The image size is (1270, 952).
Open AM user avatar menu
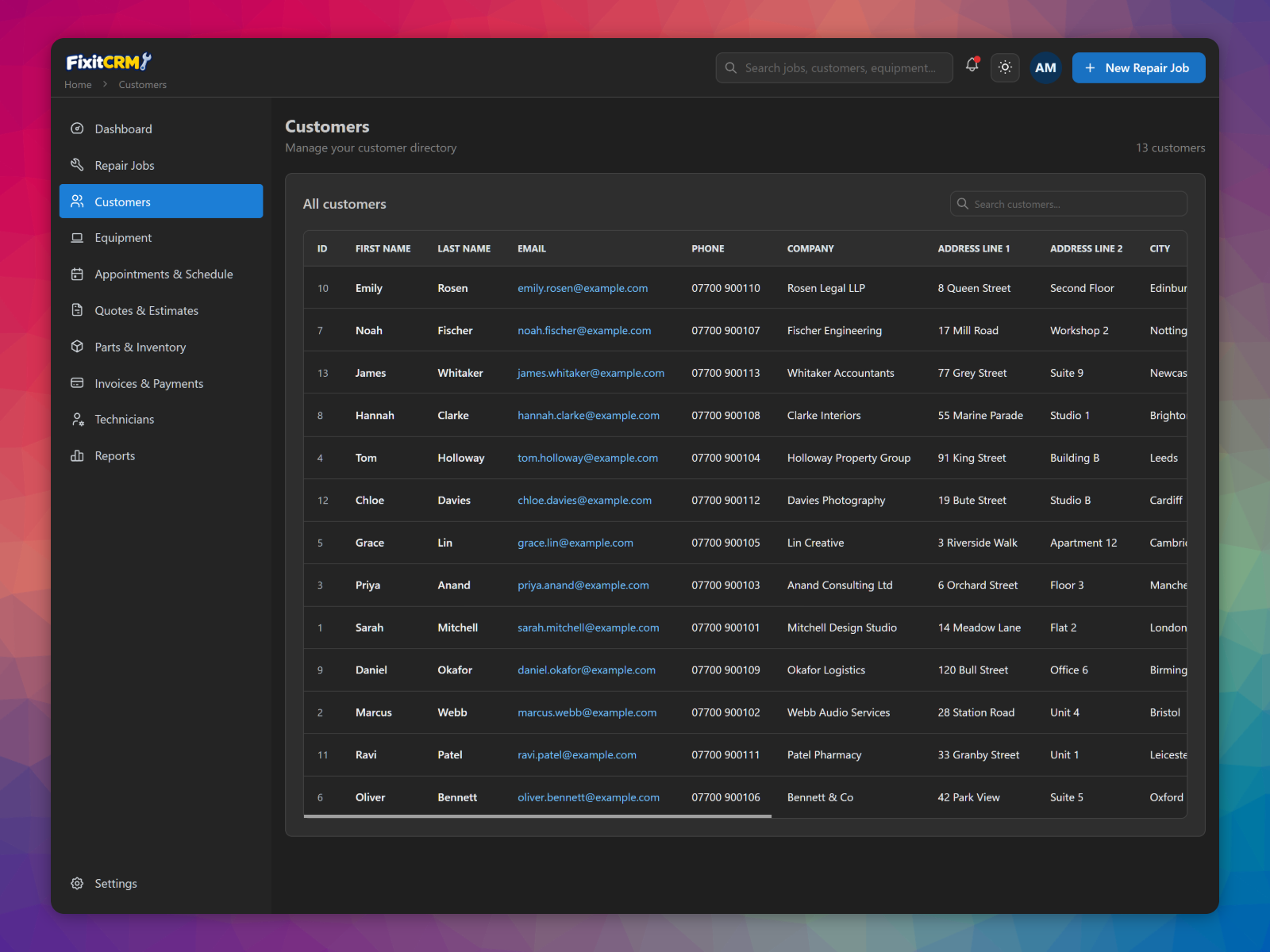1045,67
